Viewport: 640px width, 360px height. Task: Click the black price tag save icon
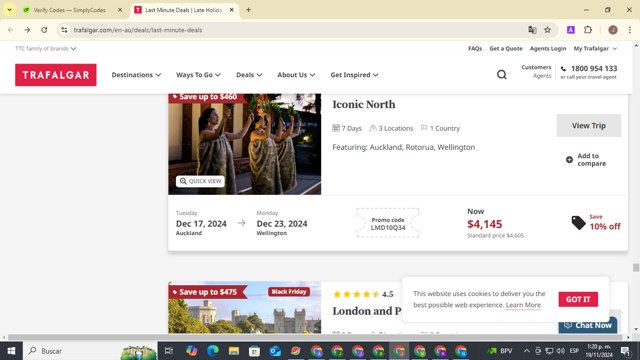pos(578,222)
